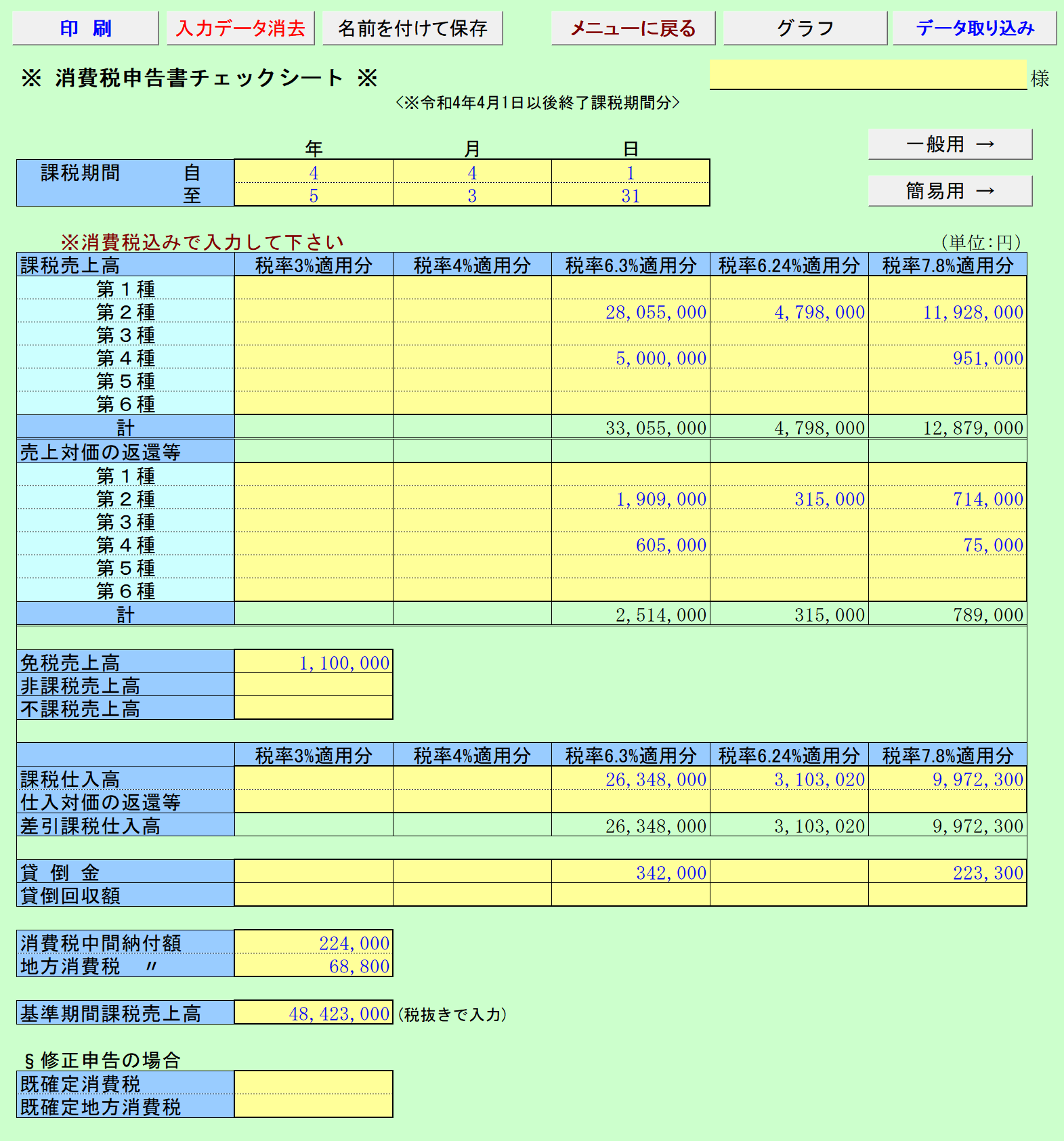Click the customer name field before 様

[868, 74]
